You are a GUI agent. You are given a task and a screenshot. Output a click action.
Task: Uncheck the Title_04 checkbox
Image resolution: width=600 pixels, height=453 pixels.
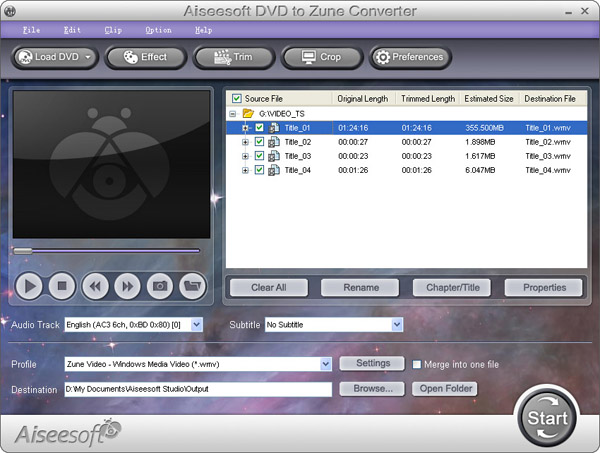pyautogui.click(x=259, y=170)
